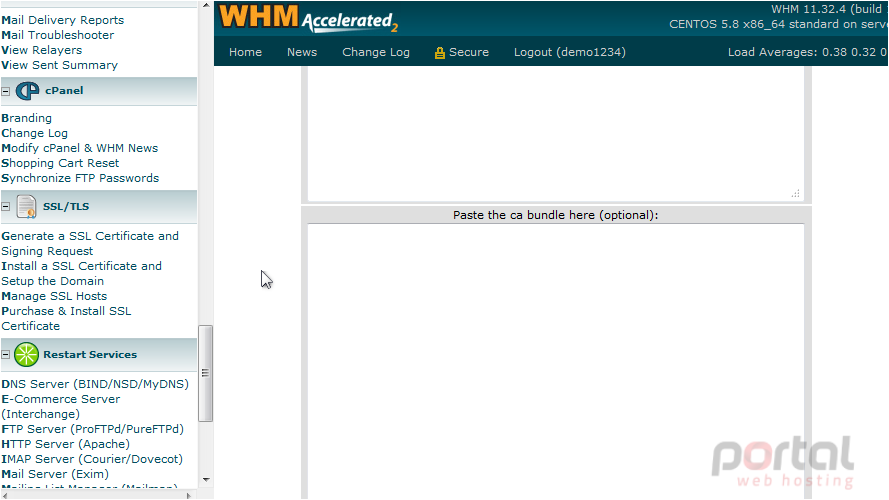Open Generate a SSL Certificate and Signing Request
This screenshot has width=889, height=500.
click(x=90, y=244)
